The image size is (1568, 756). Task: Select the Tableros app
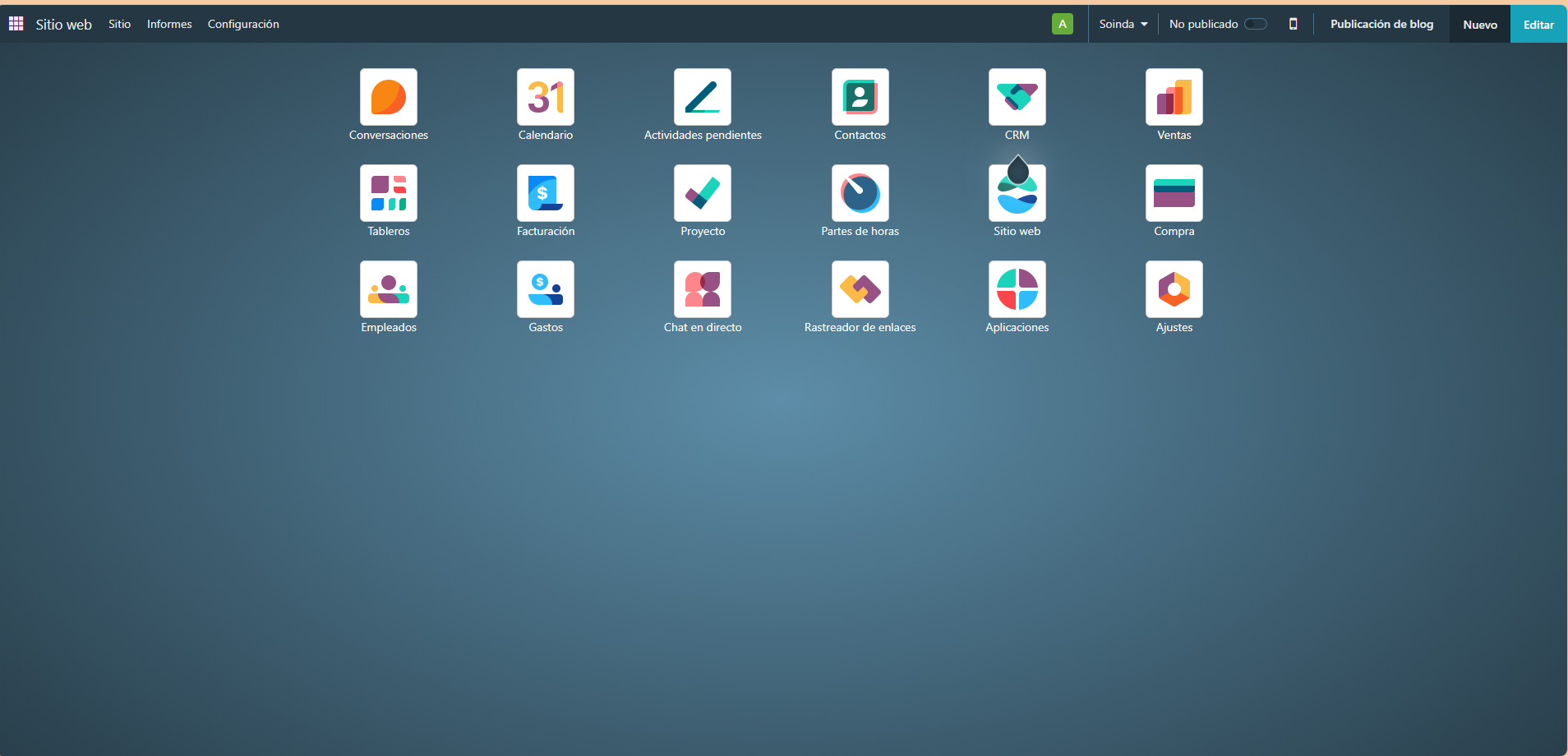(388, 193)
